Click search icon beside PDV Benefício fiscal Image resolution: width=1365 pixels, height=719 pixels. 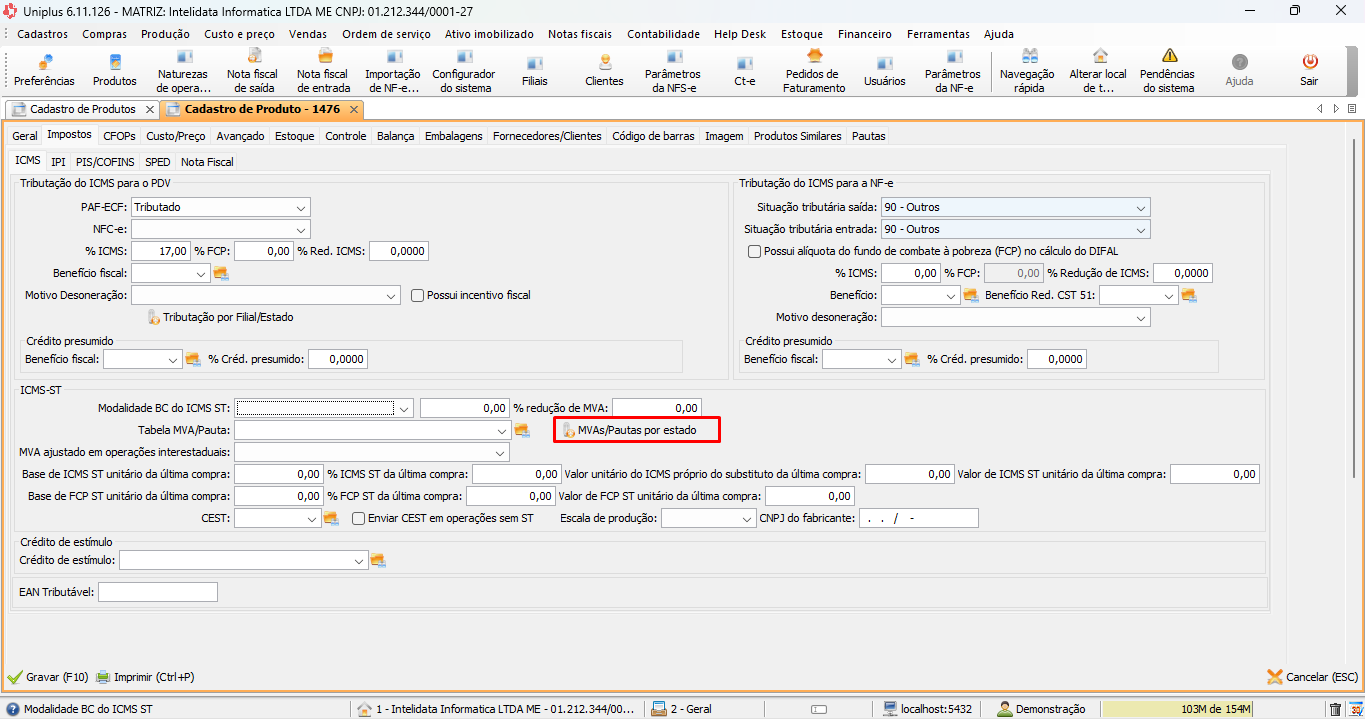(x=221, y=273)
